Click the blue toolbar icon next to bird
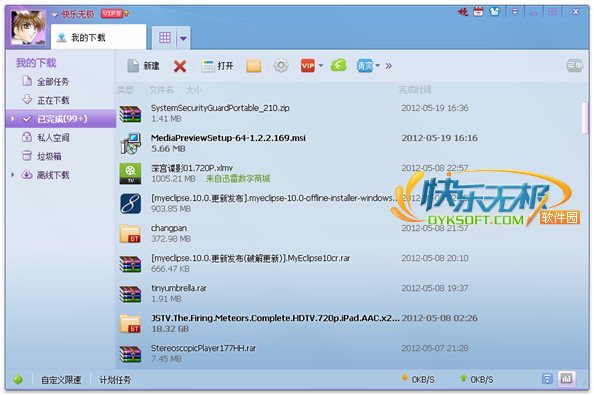The width and height of the screenshot is (594, 395). click(x=364, y=66)
